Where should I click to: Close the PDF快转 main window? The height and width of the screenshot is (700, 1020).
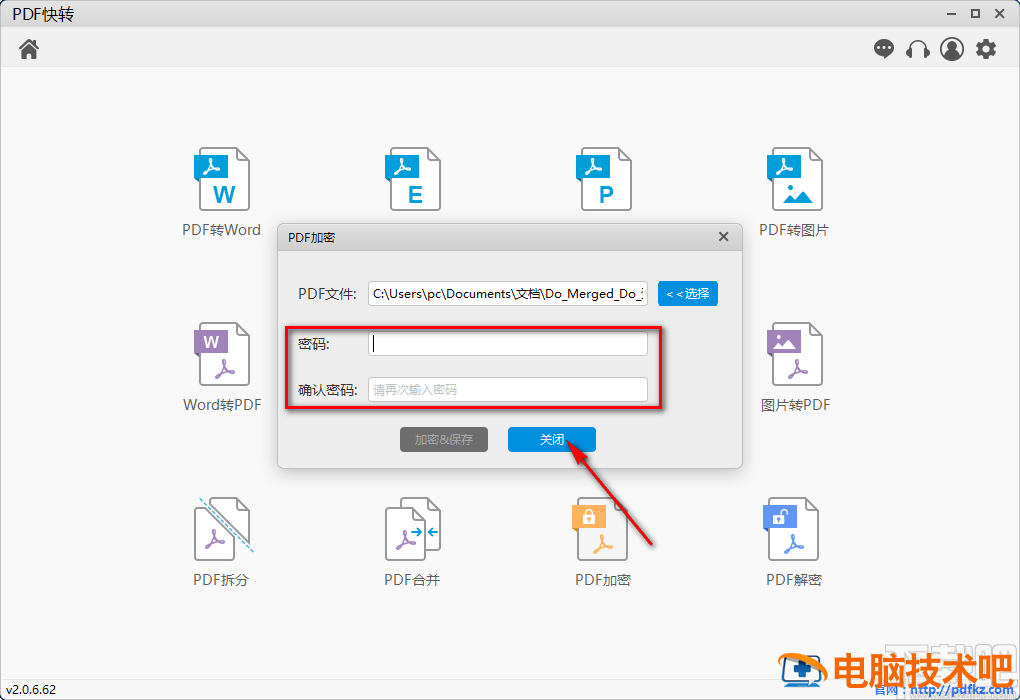pos(1000,14)
